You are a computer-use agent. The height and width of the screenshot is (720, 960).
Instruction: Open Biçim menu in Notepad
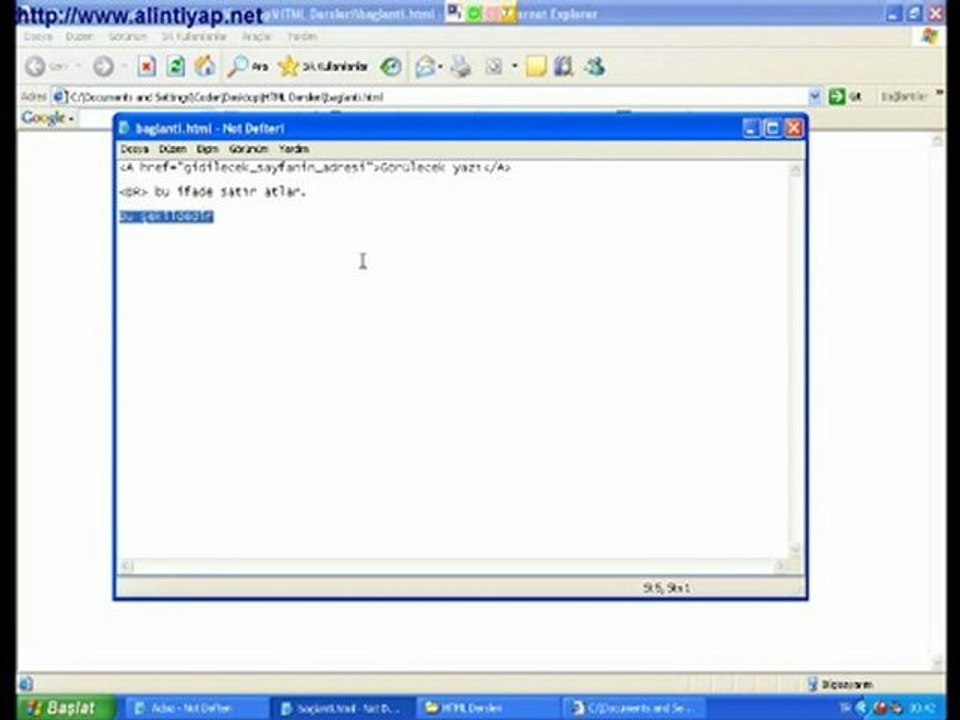tap(208, 149)
